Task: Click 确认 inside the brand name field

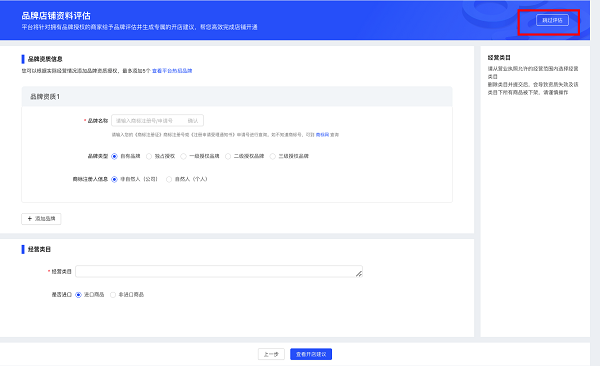Action: click(193, 121)
